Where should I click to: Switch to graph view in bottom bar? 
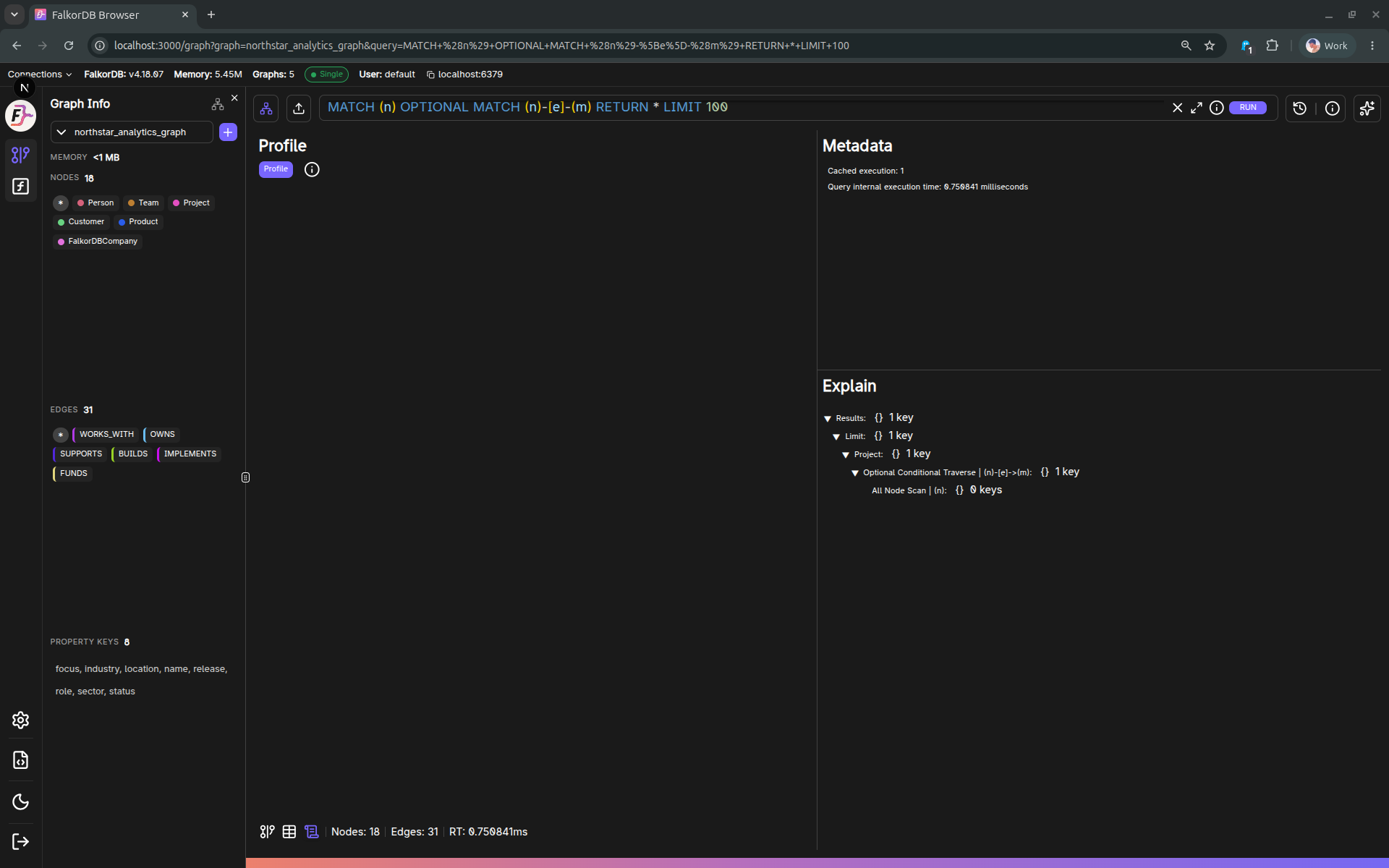click(x=267, y=832)
